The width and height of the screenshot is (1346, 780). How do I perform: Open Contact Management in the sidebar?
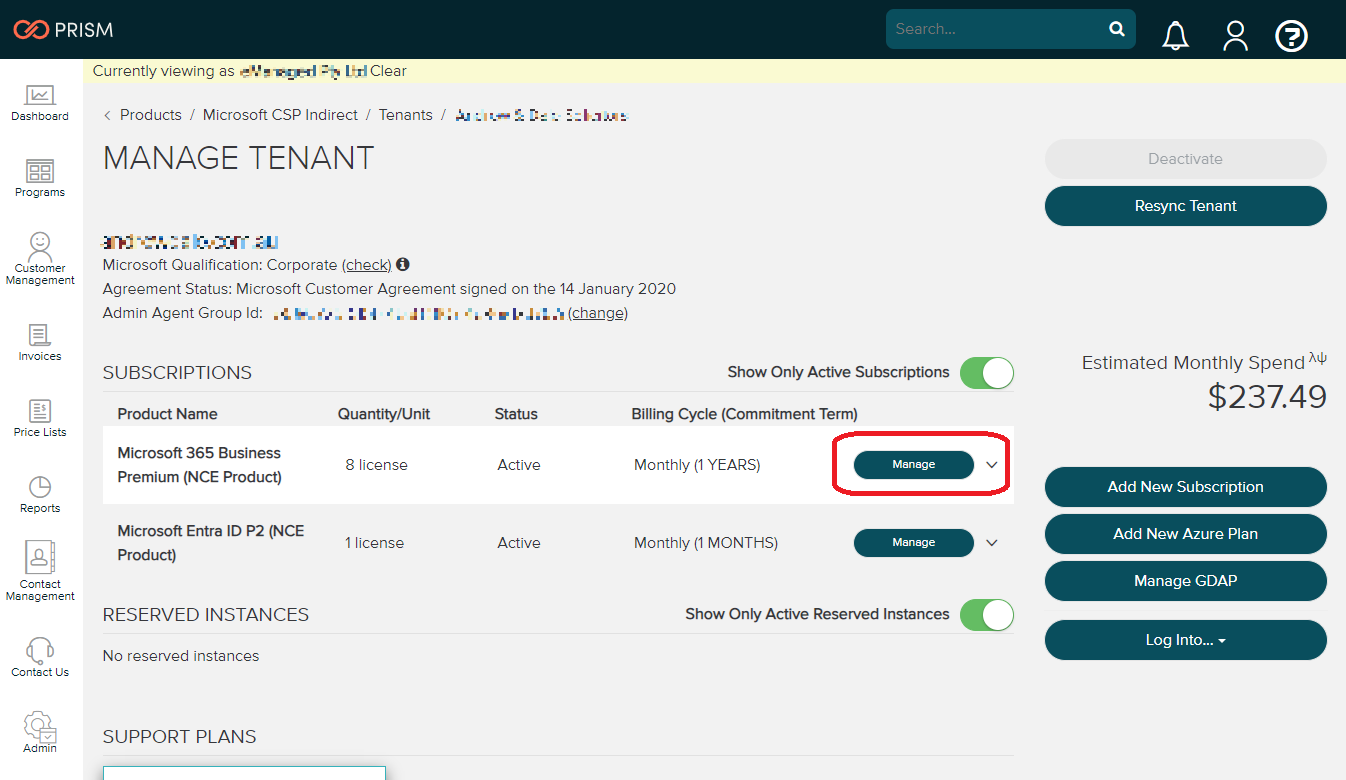(x=40, y=572)
